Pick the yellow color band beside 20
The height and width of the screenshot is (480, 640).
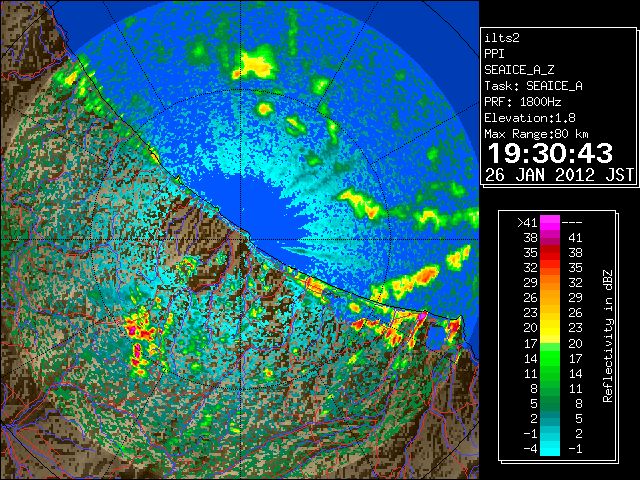pos(550,328)
